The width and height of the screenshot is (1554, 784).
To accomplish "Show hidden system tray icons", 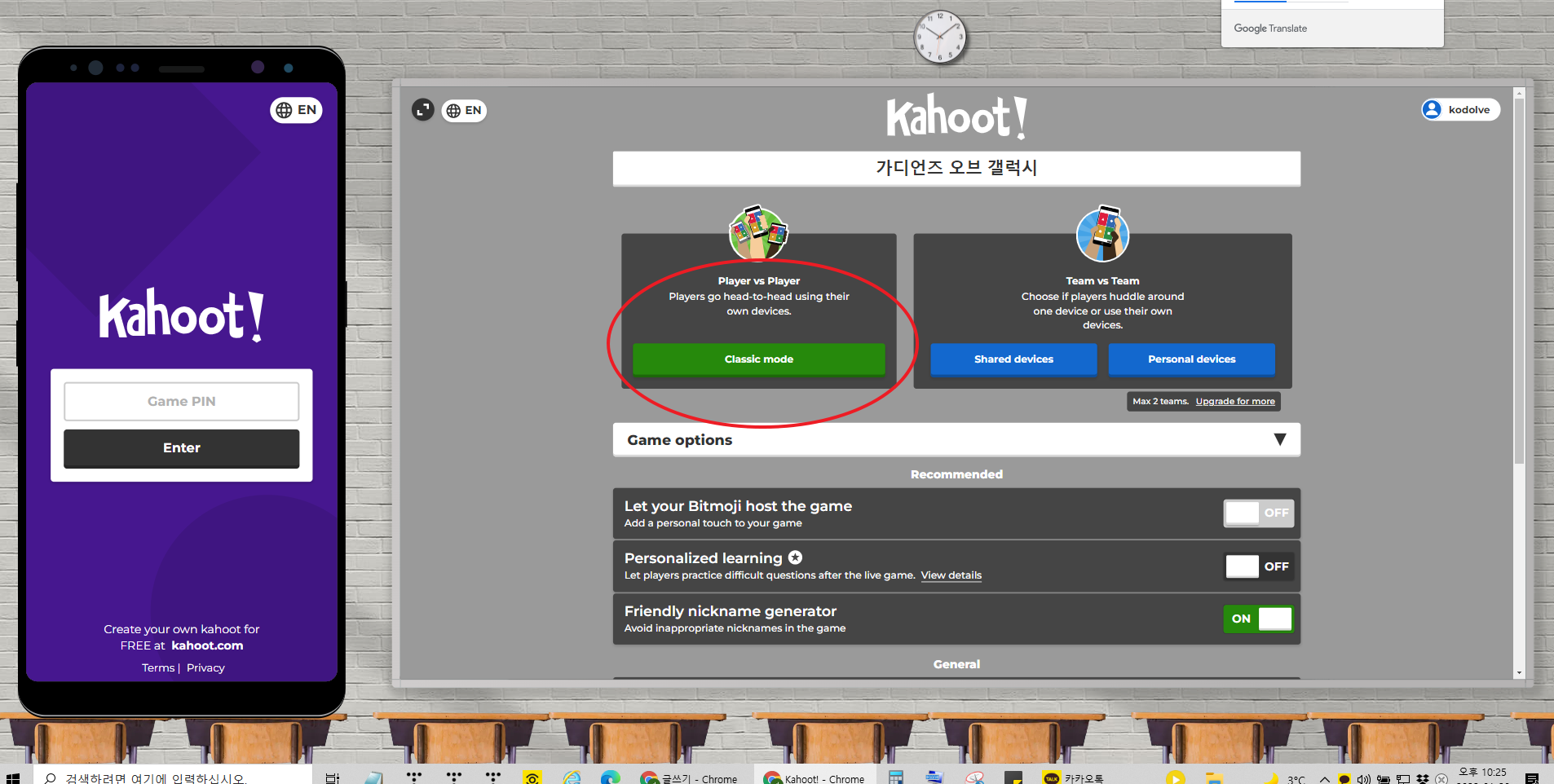I will (1325, 779).
